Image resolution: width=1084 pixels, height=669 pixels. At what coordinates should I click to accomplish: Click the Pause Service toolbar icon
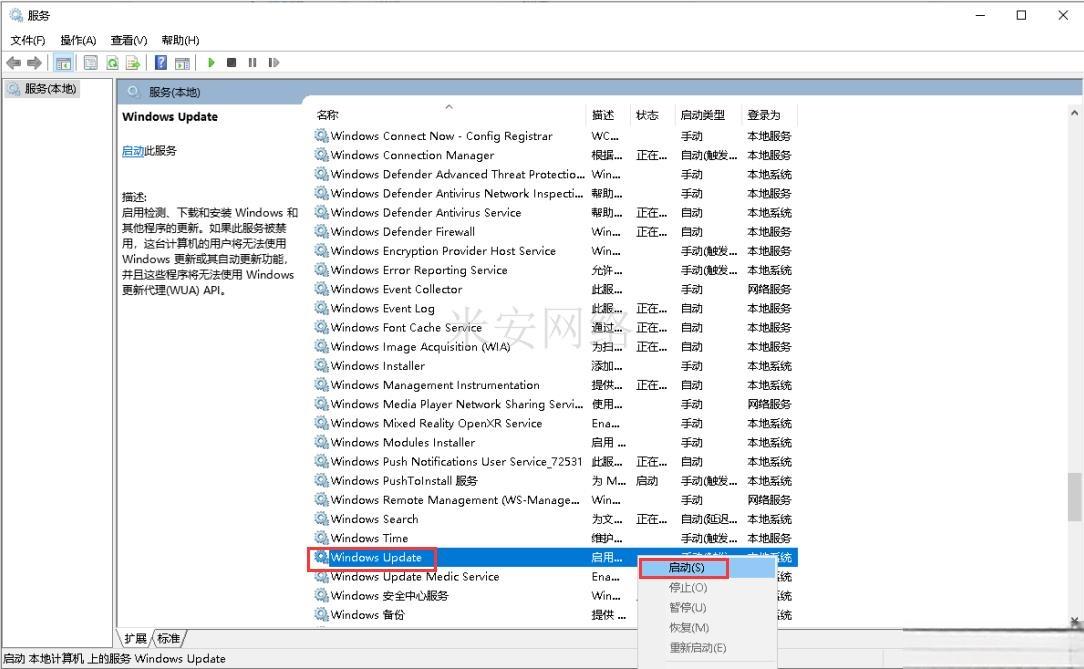(x=252, y=63)
